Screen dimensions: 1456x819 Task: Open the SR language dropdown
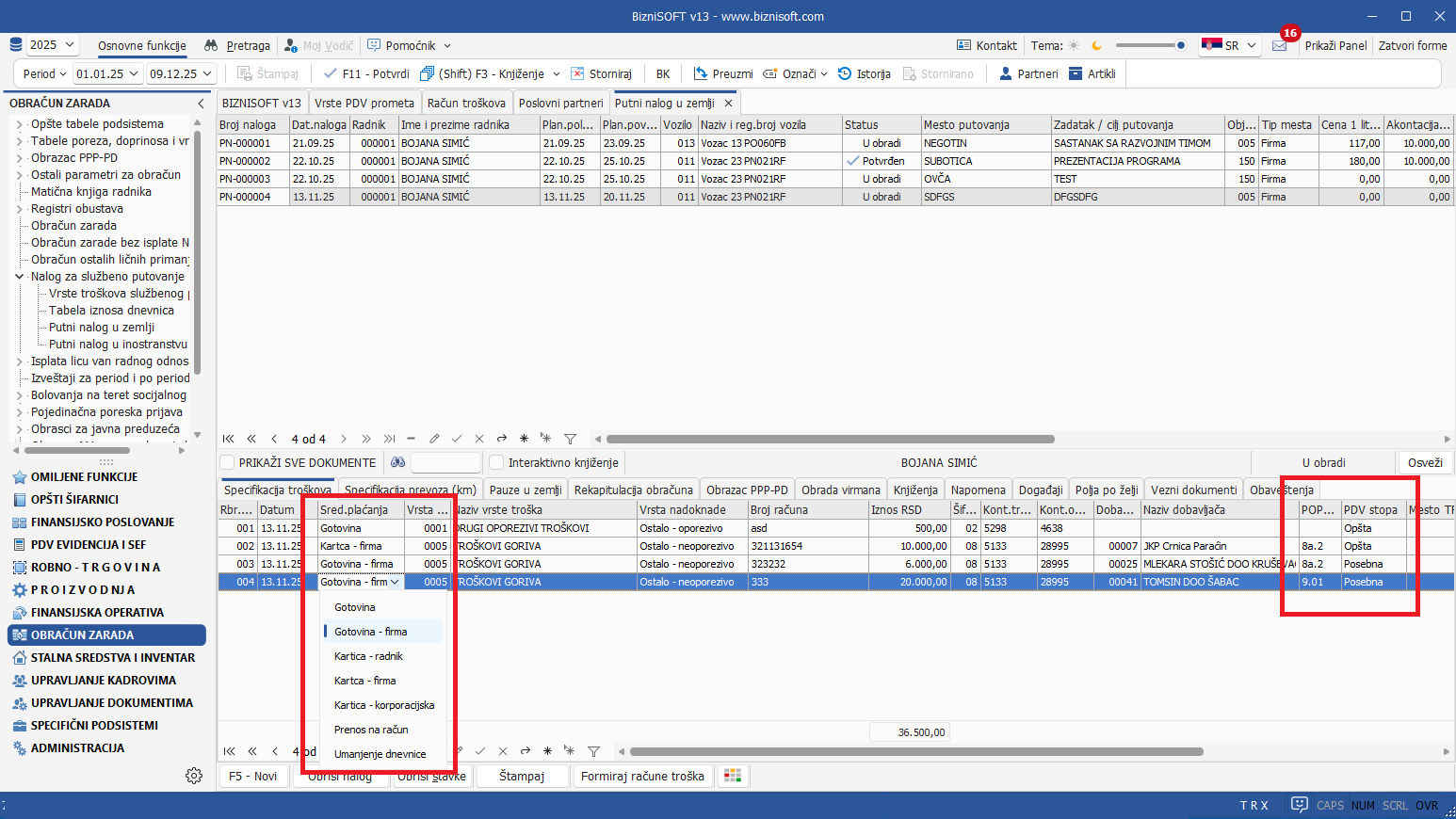(1229, 45)
